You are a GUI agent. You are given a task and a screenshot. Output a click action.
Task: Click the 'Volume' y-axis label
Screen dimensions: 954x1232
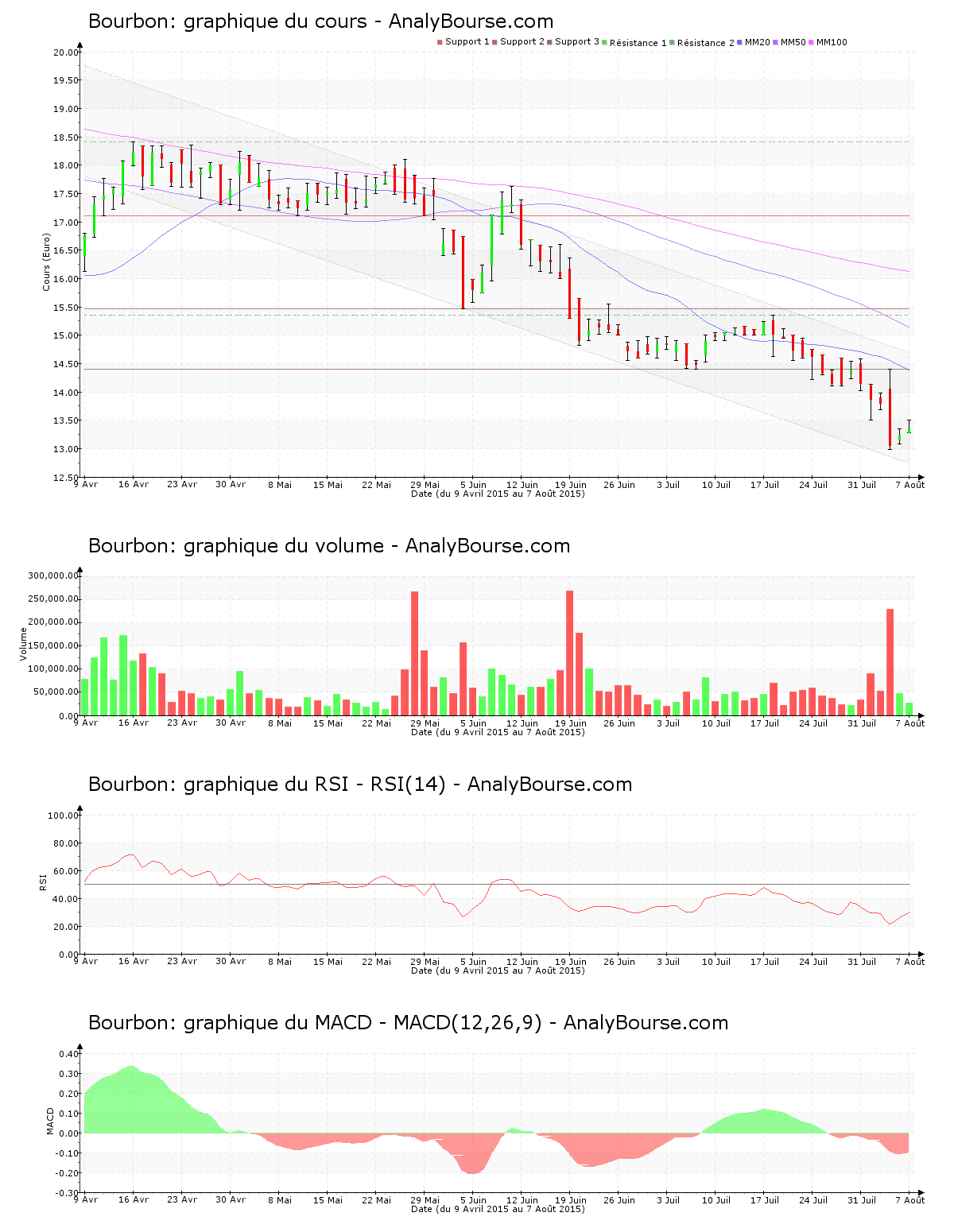[x=24, y=644]
